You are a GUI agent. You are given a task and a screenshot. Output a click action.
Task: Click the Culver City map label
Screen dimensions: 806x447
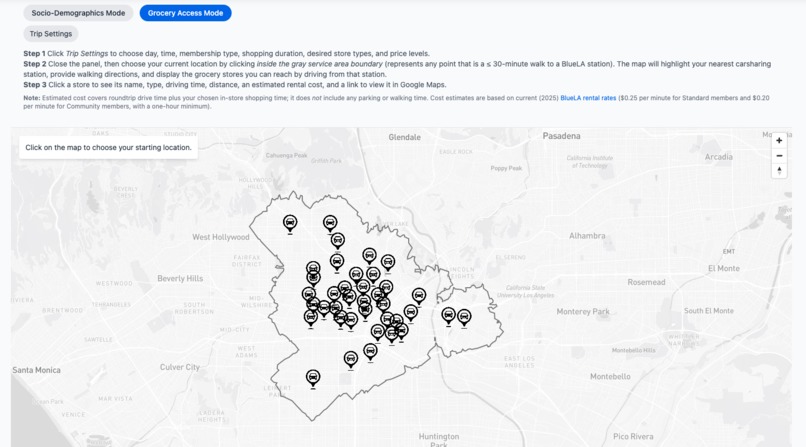(x=179, y=367)
